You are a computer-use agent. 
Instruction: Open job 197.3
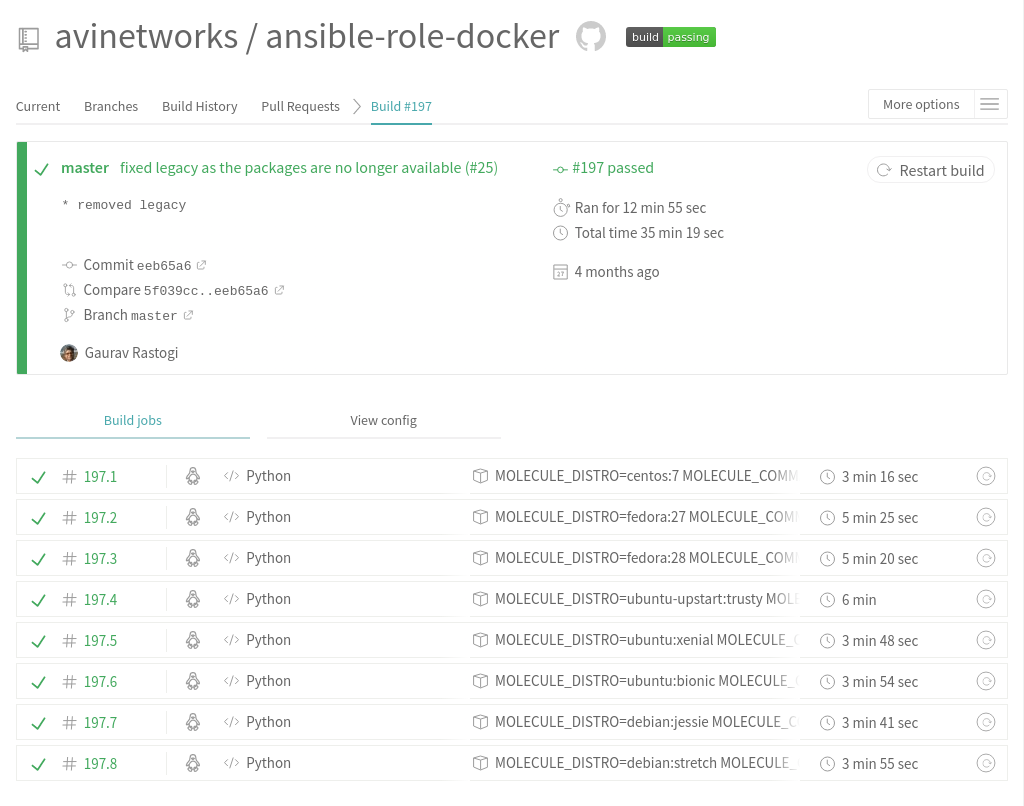[x=100, y=559]
